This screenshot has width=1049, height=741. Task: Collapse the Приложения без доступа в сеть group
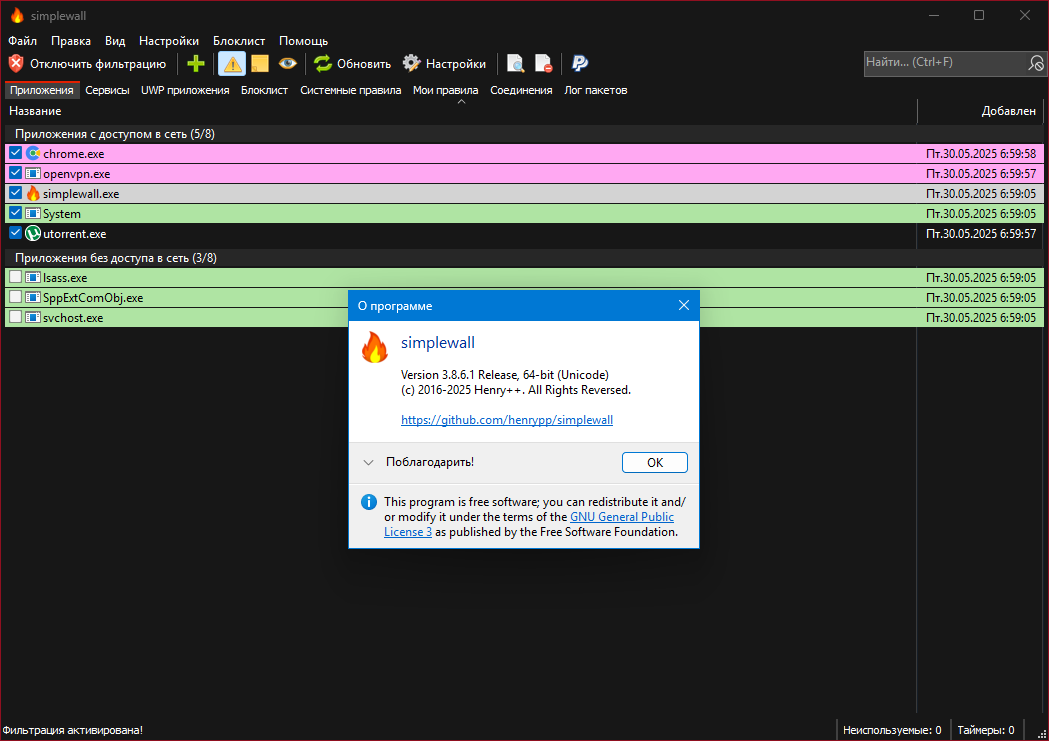click(x=116, y=257)
